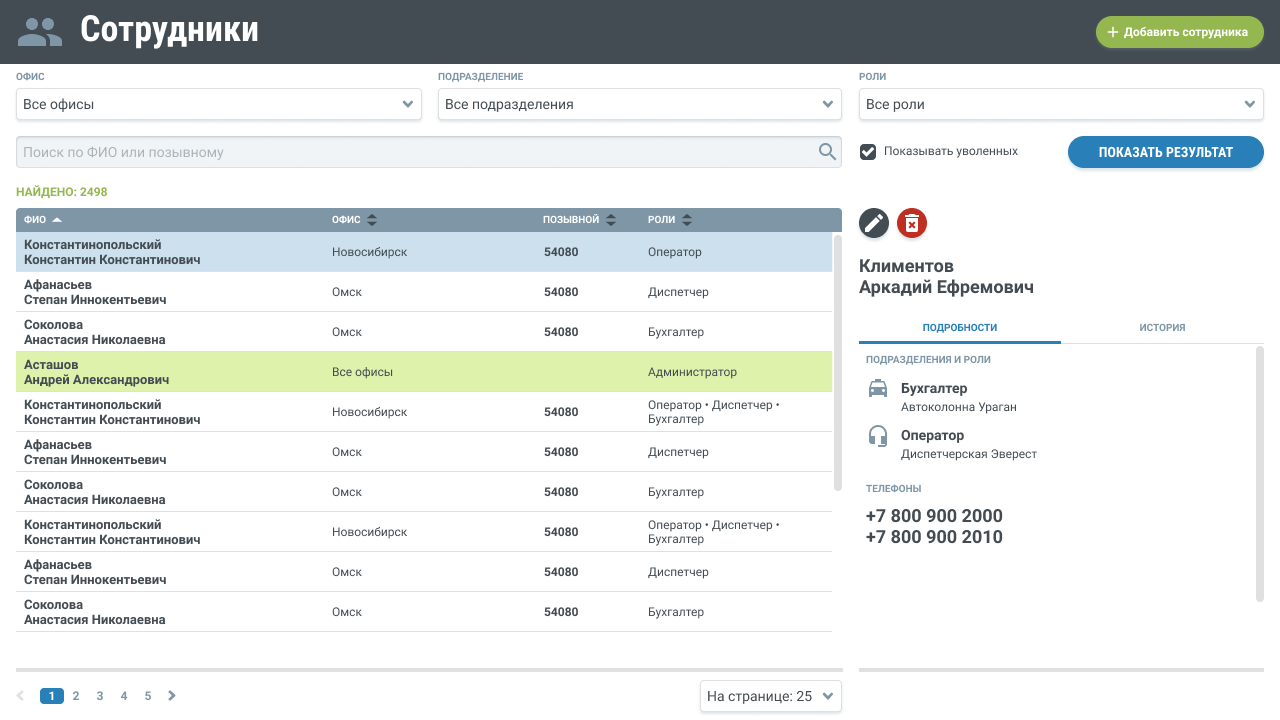Open the Все офисы dropdown
This screenshot has height=720, width=1280.
[218, 104]
